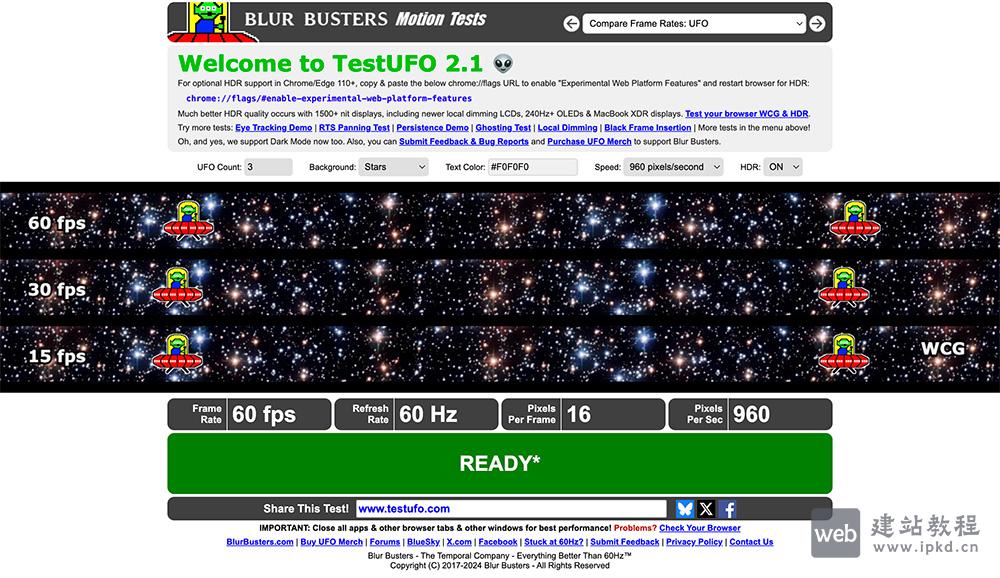Click the Welcome to TestUFO 2.1 heading

tap(330, 63)
